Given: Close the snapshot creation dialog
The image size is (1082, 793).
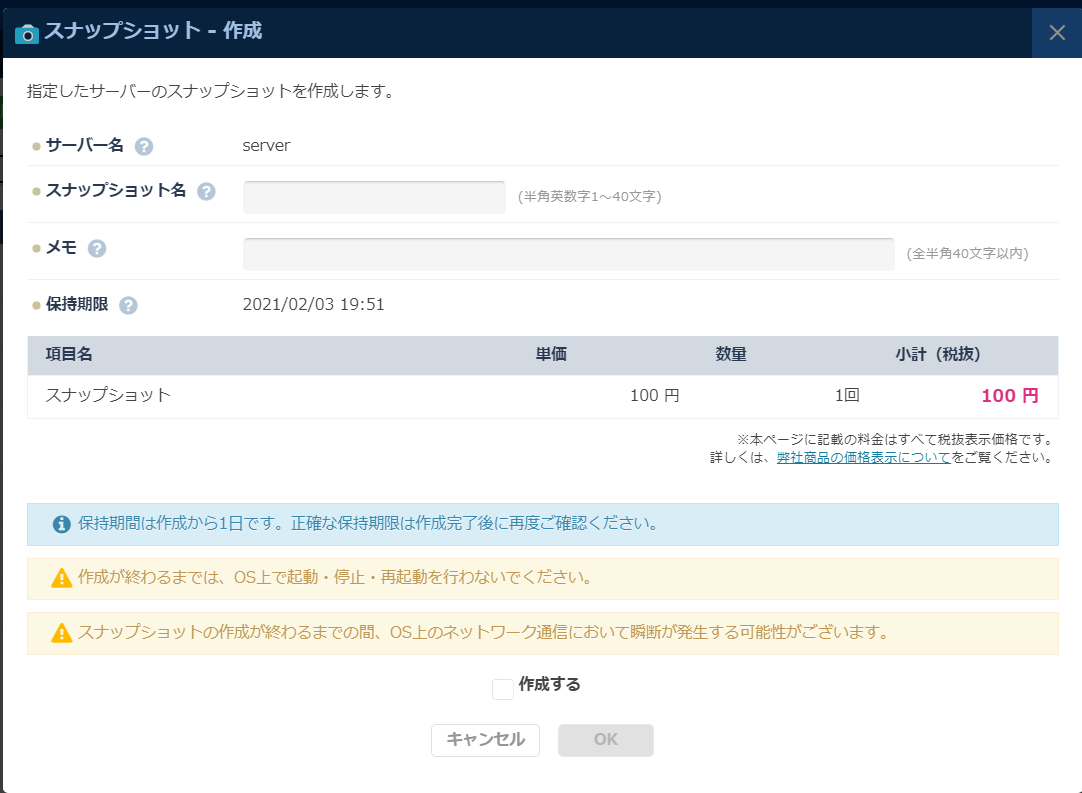Looking at the screenshot, I should point(1056,32).
